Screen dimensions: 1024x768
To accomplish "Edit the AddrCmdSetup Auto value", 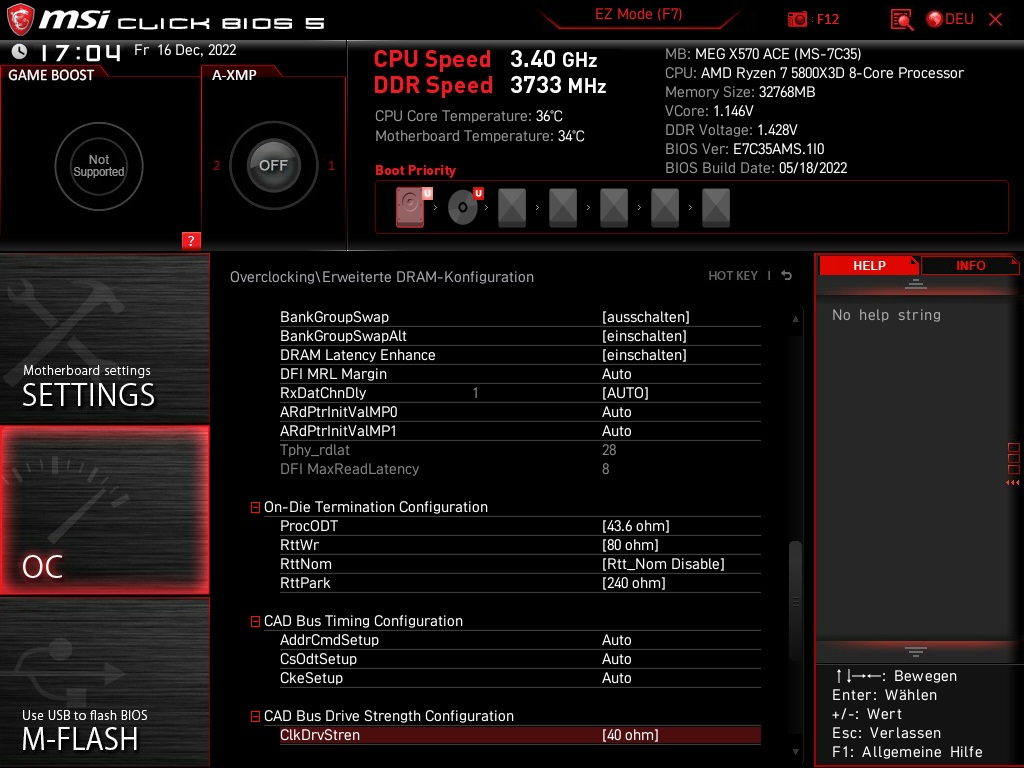I will [x=616, y=639].
